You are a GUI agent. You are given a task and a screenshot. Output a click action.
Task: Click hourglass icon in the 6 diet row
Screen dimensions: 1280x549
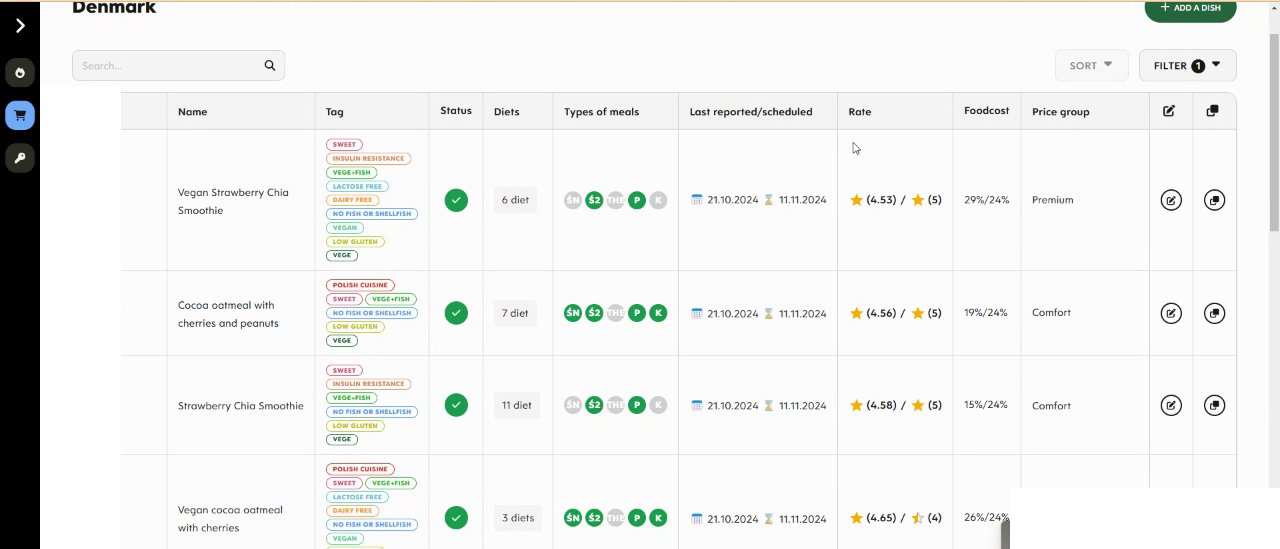pos(769,200)
